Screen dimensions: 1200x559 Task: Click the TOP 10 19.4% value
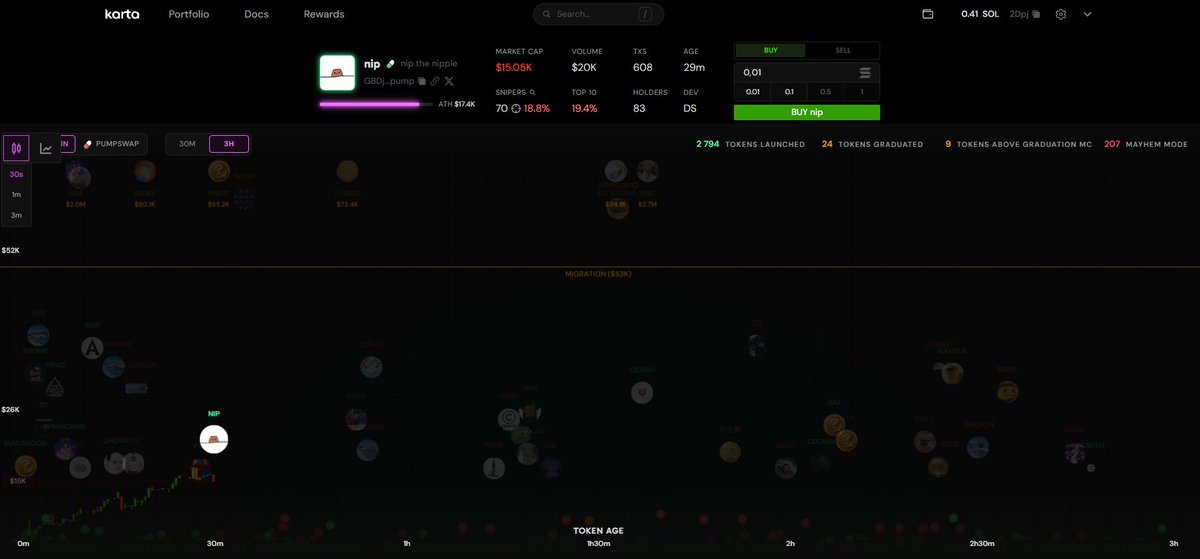click(x=585, y=108)
